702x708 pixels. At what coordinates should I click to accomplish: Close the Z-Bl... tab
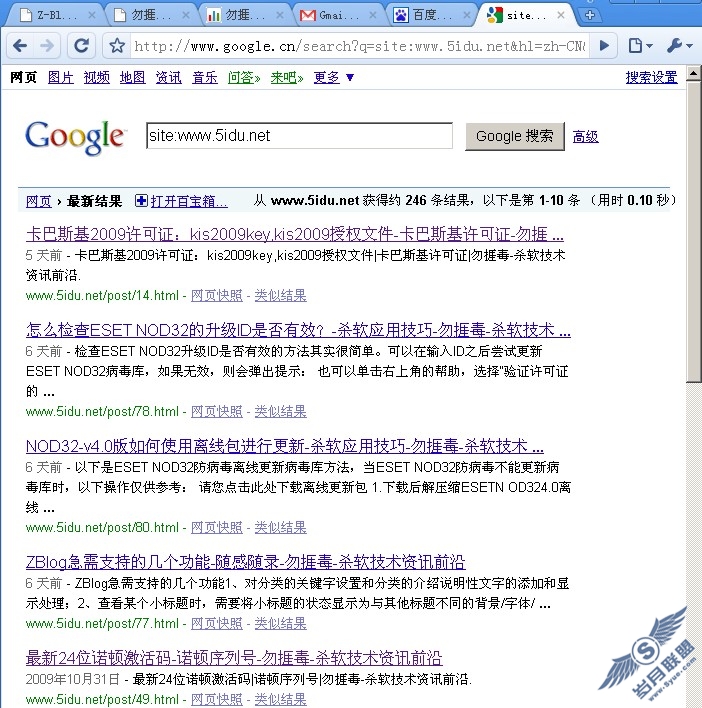[x=92, y=15]
